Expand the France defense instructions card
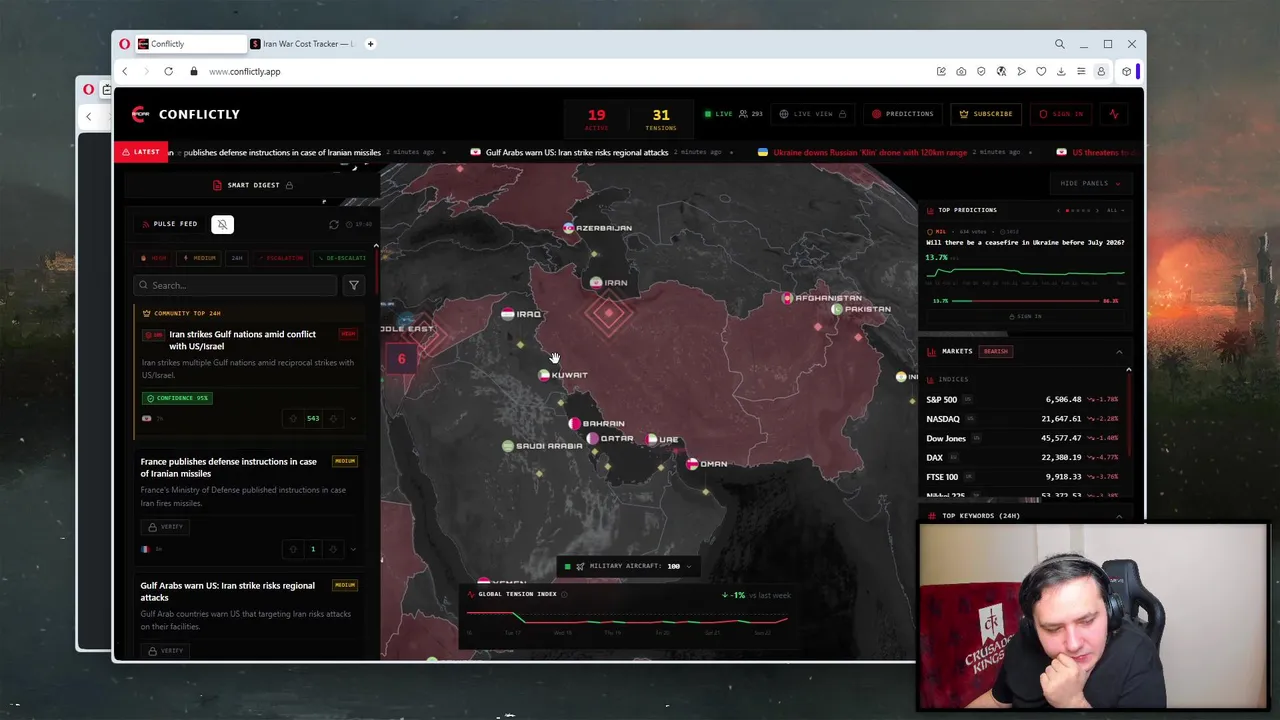1280x720 pixels. 353,549
